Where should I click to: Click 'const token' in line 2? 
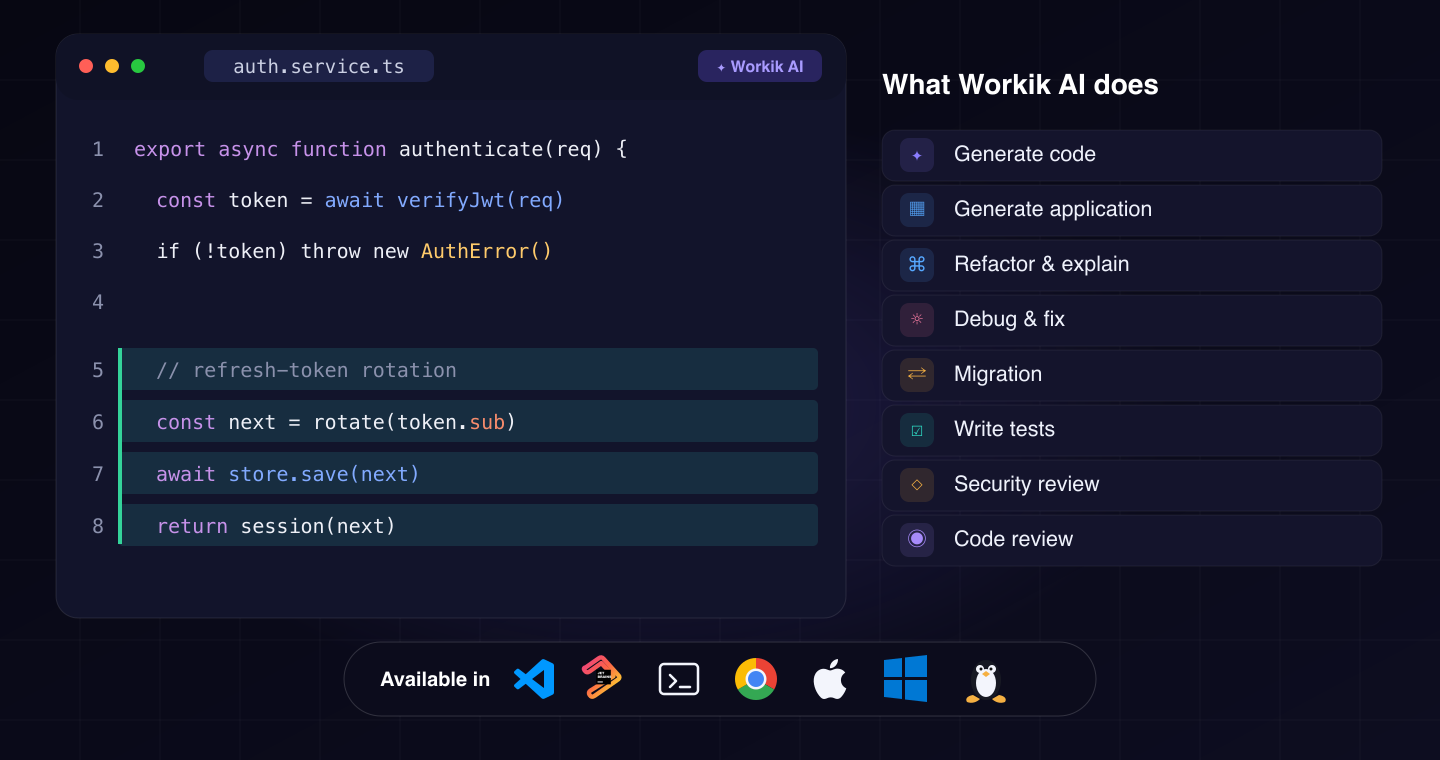coord(223,201)
